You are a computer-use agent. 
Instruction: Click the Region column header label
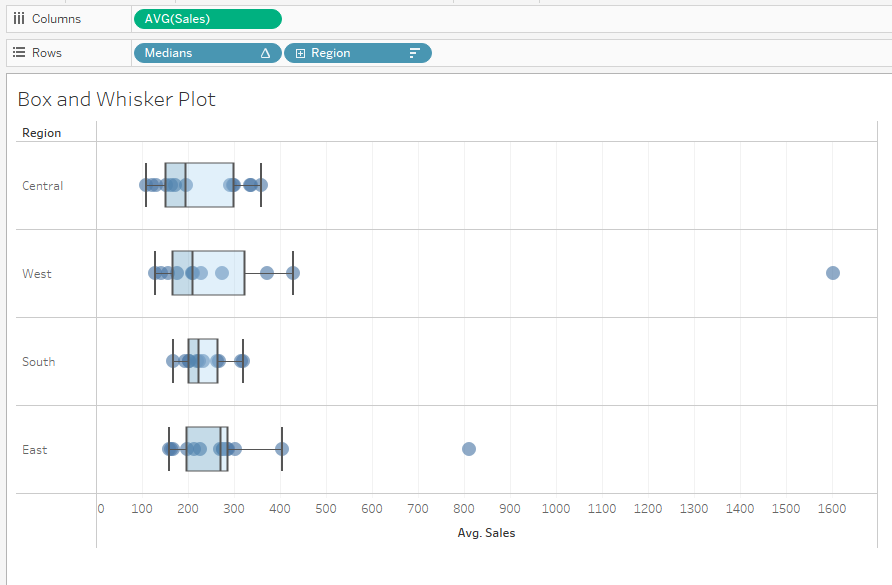42,133
